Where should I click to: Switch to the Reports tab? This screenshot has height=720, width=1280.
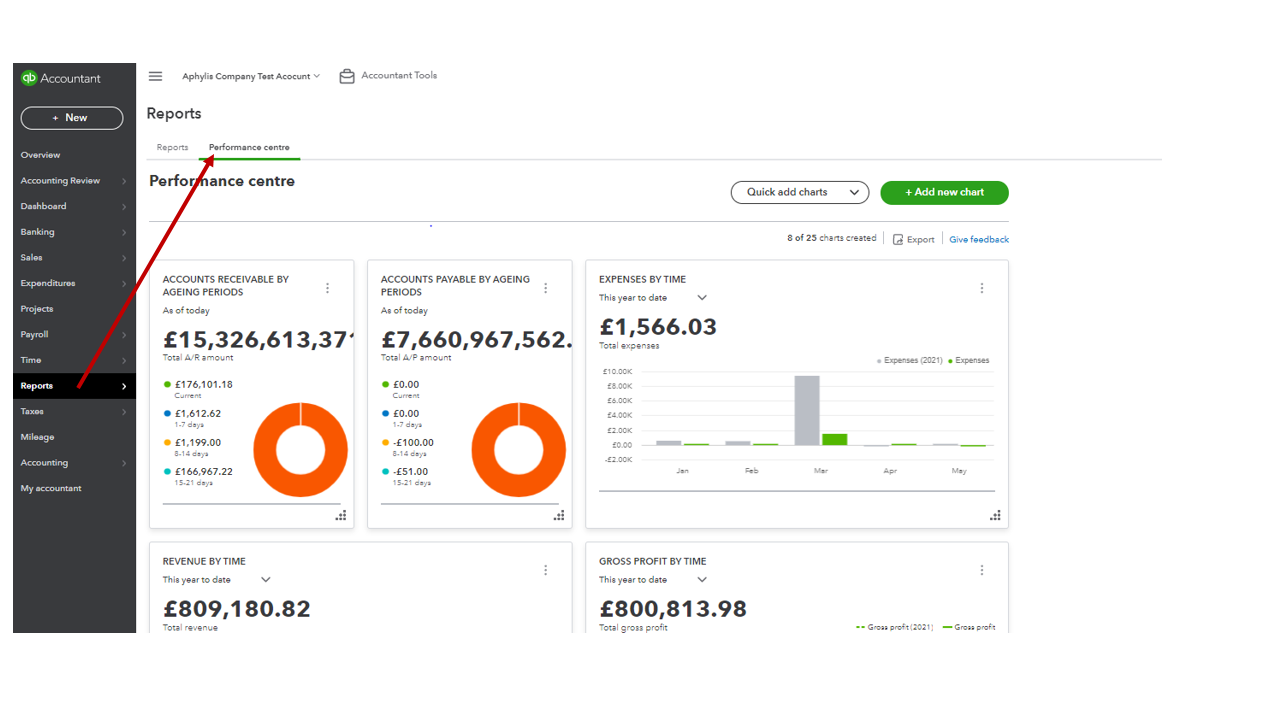tap(172, 147)
